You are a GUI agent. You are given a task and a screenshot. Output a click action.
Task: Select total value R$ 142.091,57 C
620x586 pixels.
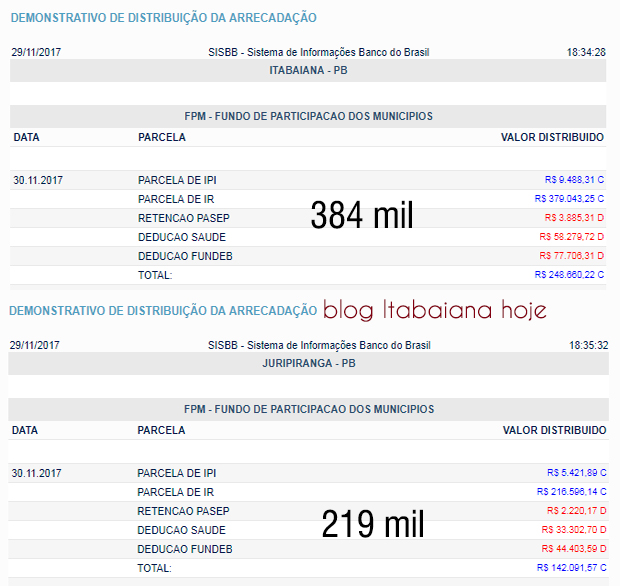571,568
